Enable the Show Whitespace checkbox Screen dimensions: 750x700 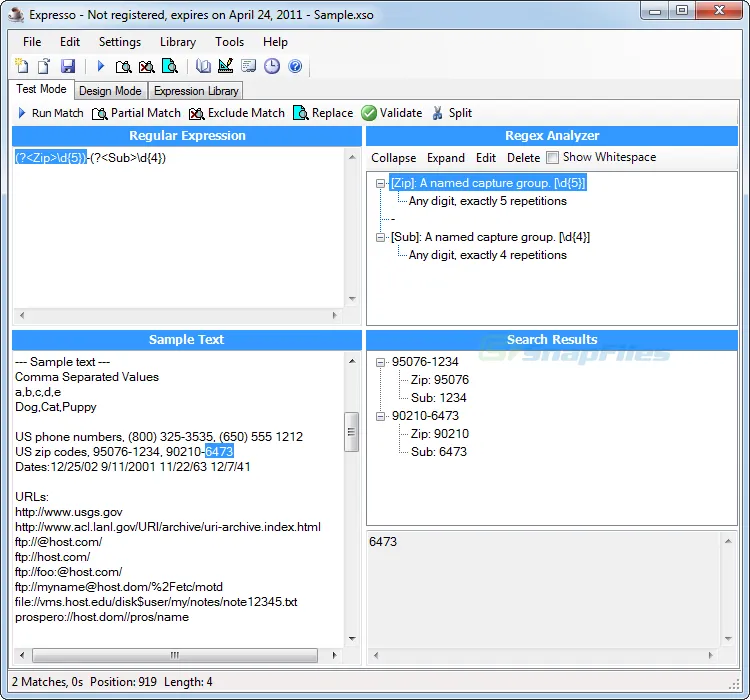(552, 157)
